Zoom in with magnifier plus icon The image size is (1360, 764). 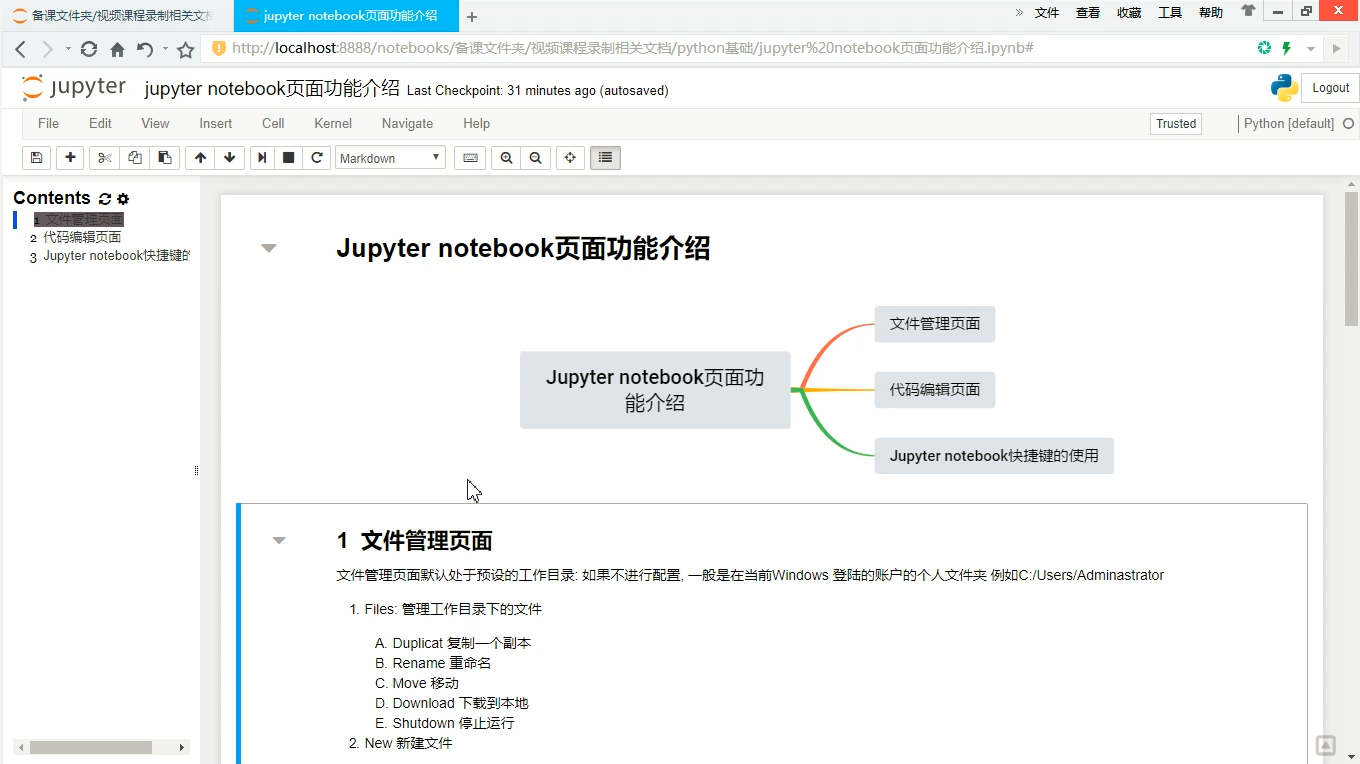pyautogui.click(x=506, y=158)
